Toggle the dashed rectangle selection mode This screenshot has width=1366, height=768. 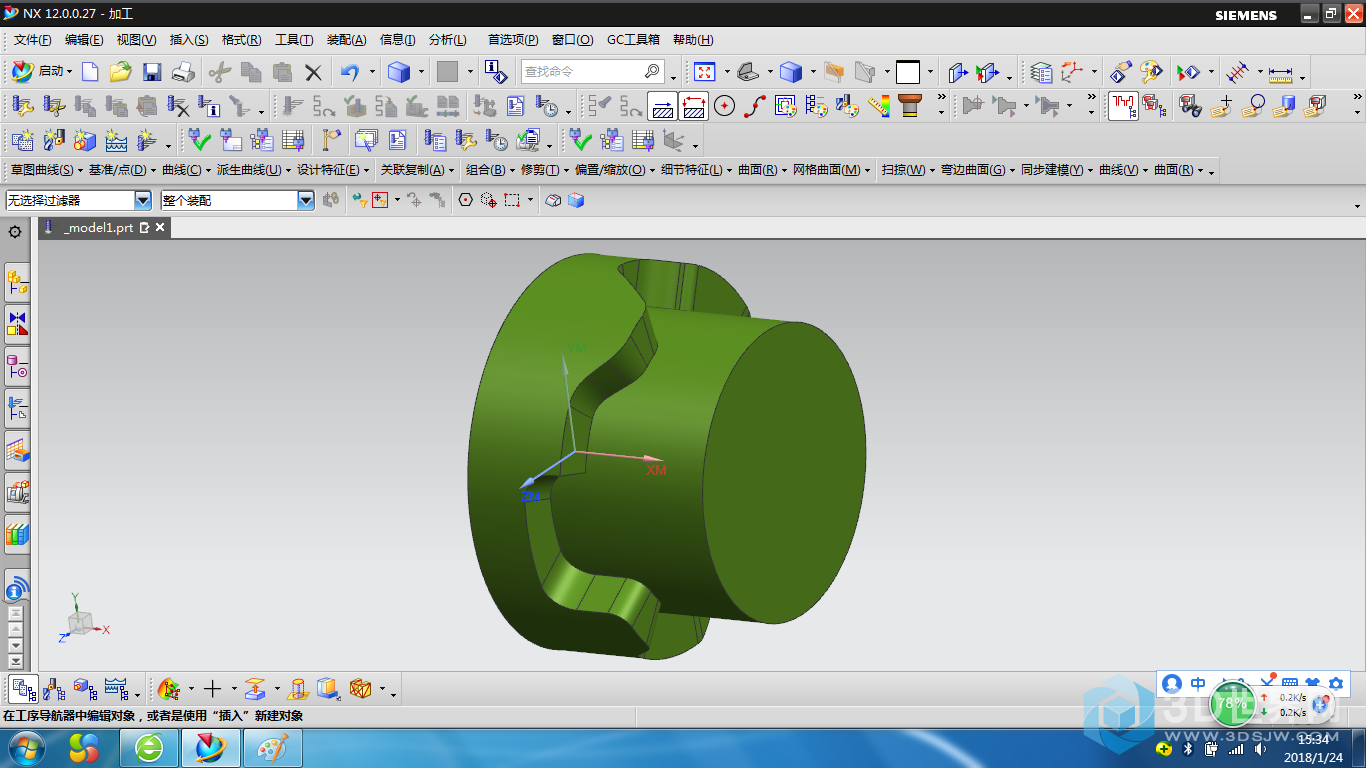[512, 200]
